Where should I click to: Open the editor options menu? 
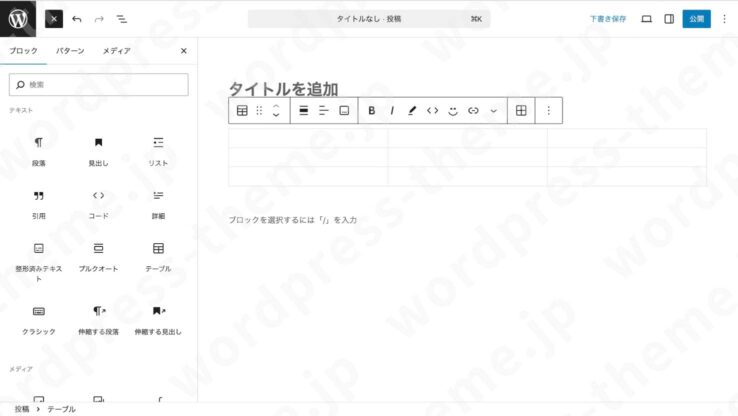point(724,19)
